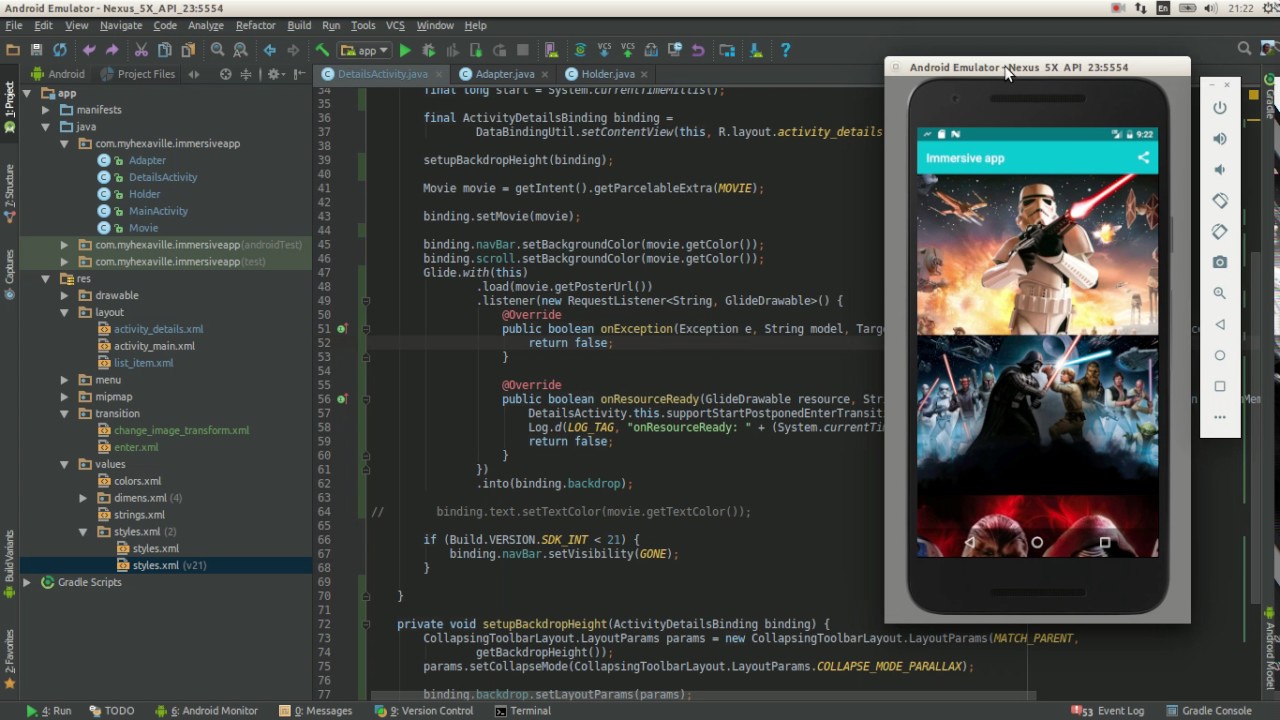This screenshot has height=720, width=1280.
Task: Click the Save All toolbar icon
Action: (36, 50)
